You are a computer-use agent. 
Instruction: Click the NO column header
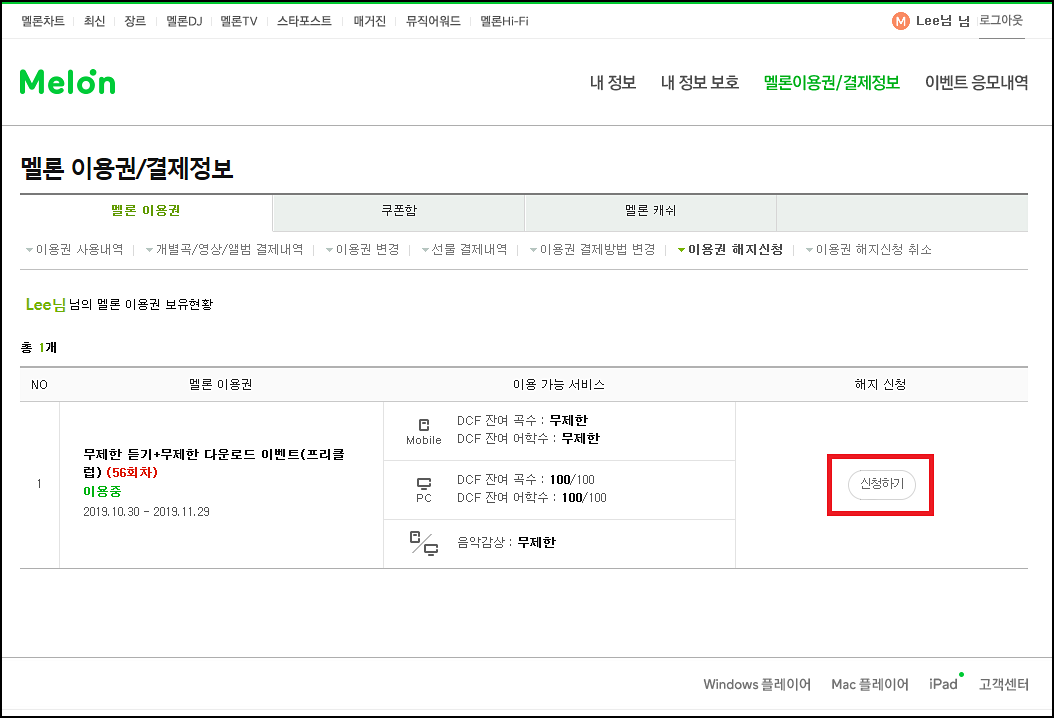[x=39, y=385]
